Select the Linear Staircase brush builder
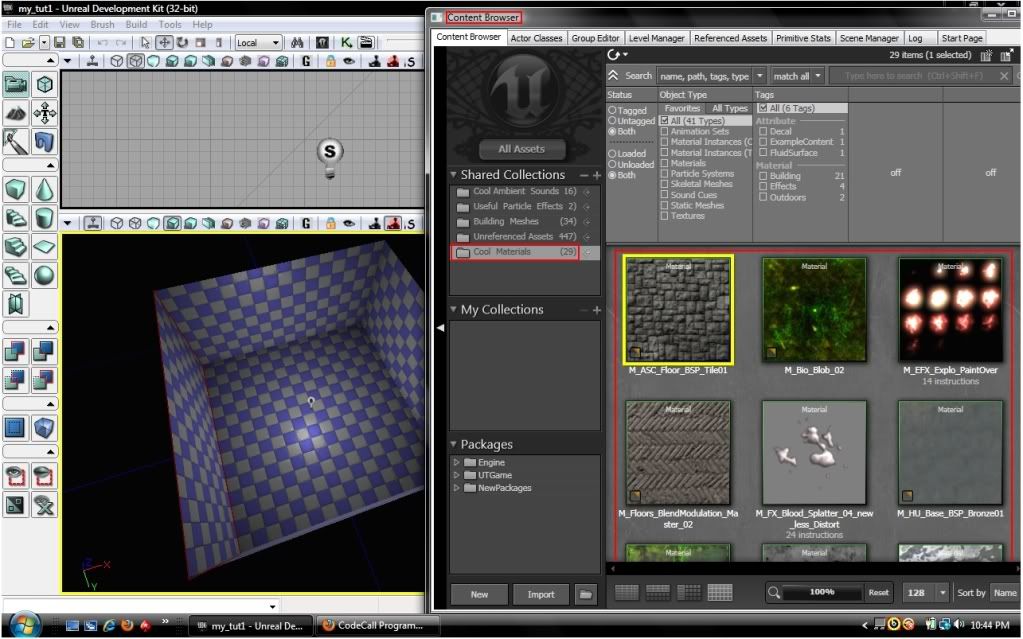The width and height of the screenshot is (1023, 639). tap(16, 247)
